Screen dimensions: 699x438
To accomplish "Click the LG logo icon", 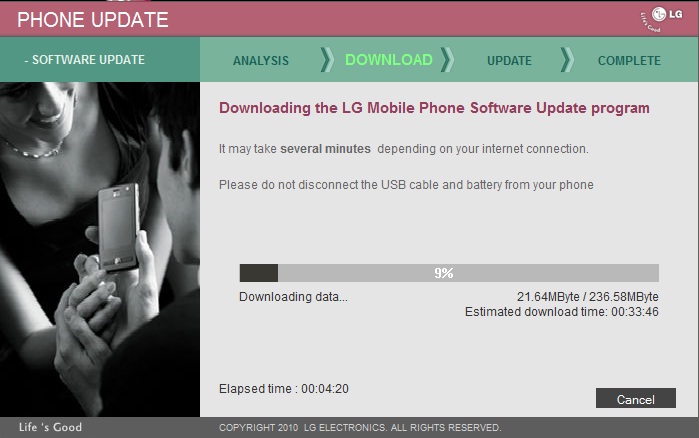I will click(x=662, y=19).
